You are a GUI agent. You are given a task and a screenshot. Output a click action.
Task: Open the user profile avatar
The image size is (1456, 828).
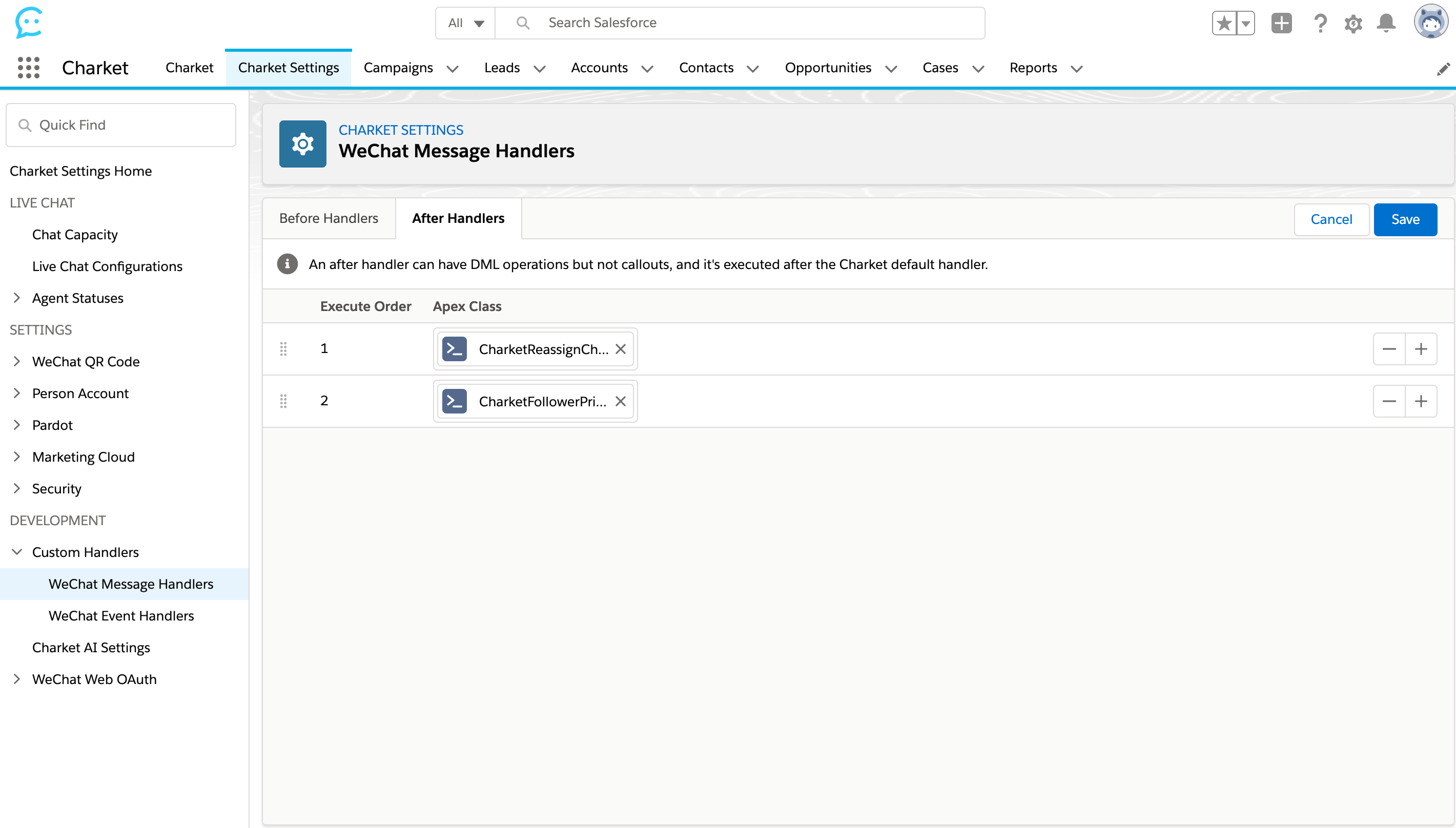1430,22
